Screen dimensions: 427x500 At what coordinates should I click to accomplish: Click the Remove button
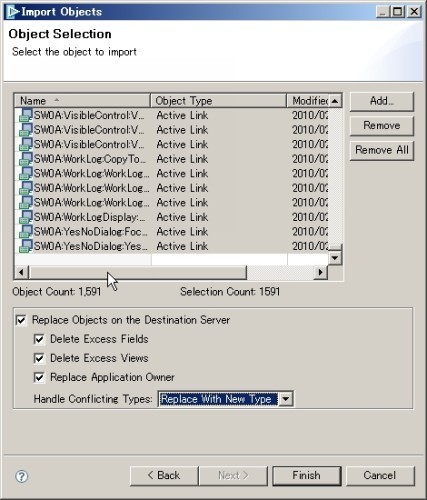pos(382,126)
